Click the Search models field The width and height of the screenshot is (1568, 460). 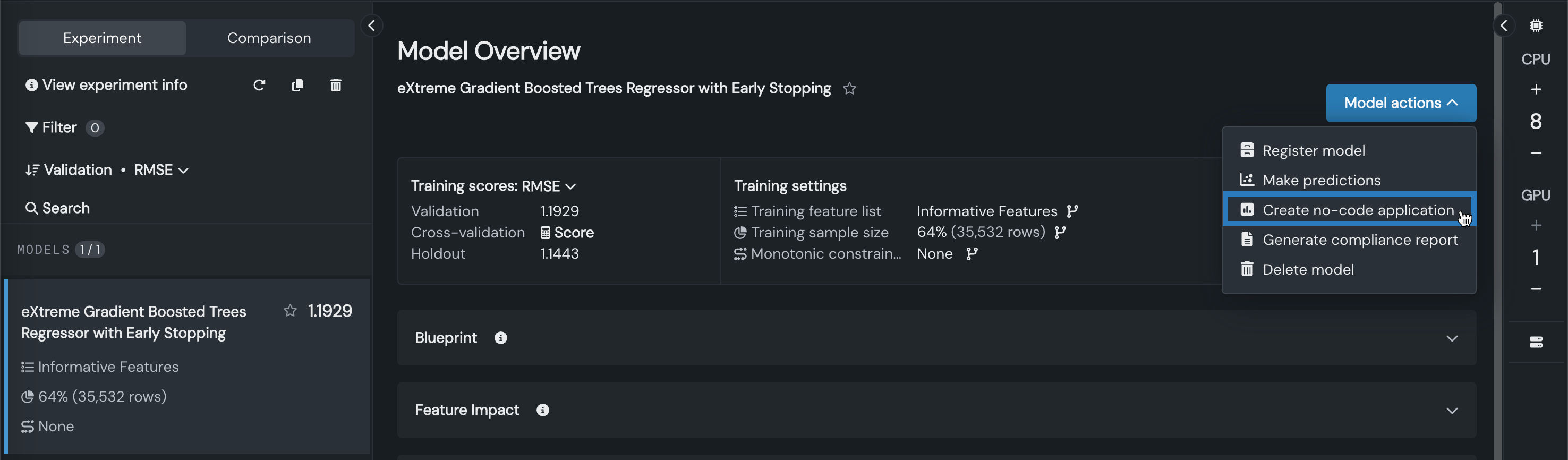click(66, 208)
